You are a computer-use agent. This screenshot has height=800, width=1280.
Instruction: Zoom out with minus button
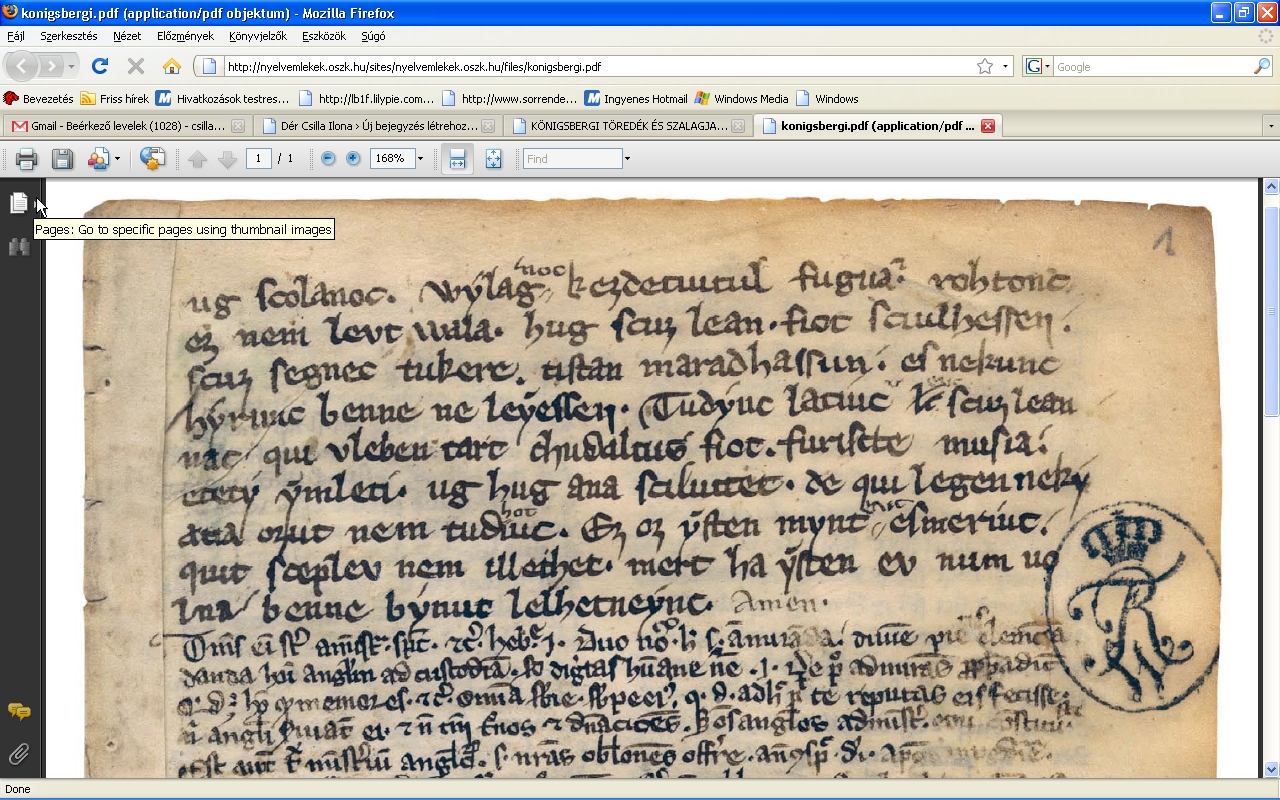tap(328, 159)
